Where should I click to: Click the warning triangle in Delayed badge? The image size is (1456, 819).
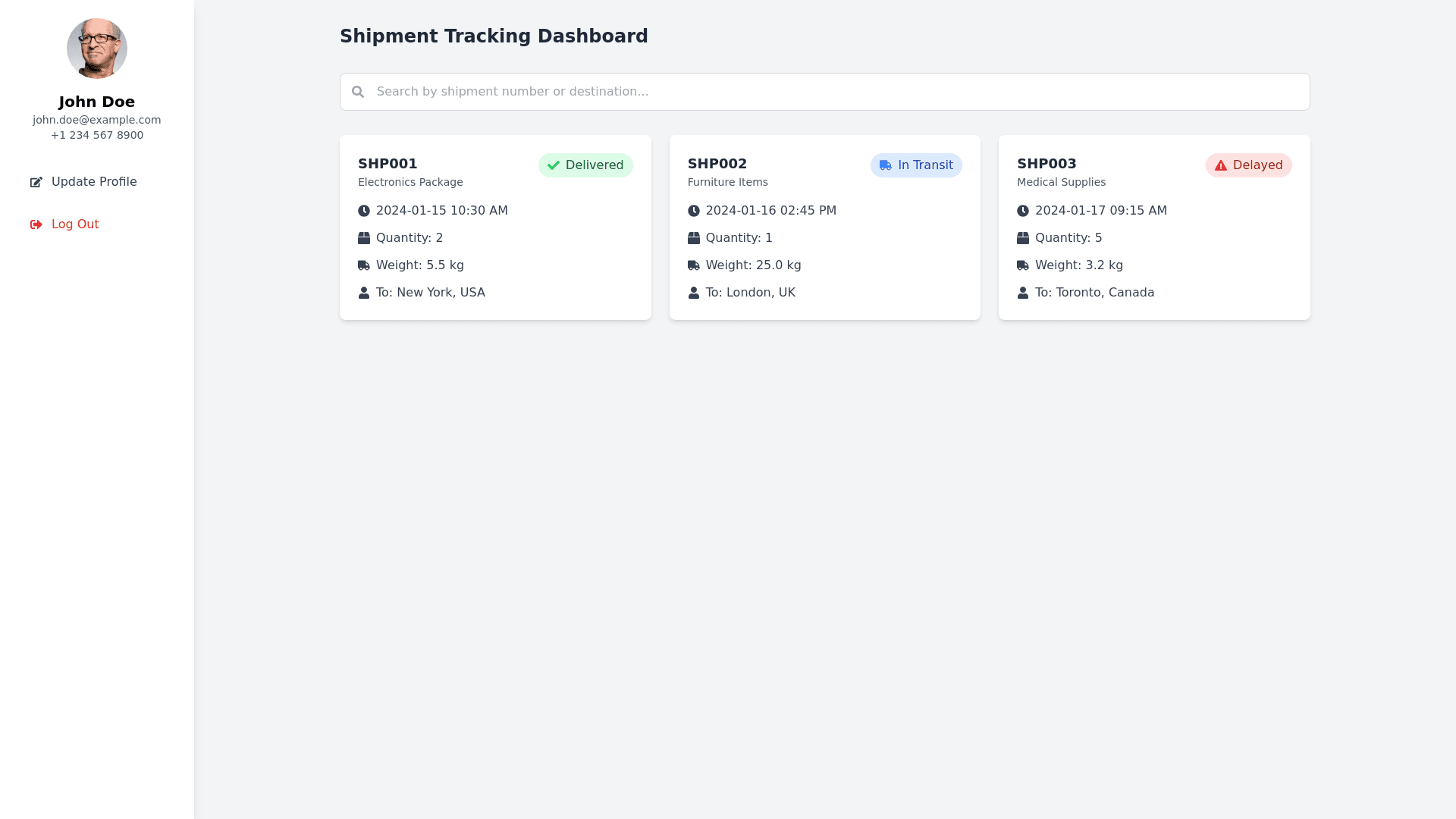click(x=1221, y=165)
